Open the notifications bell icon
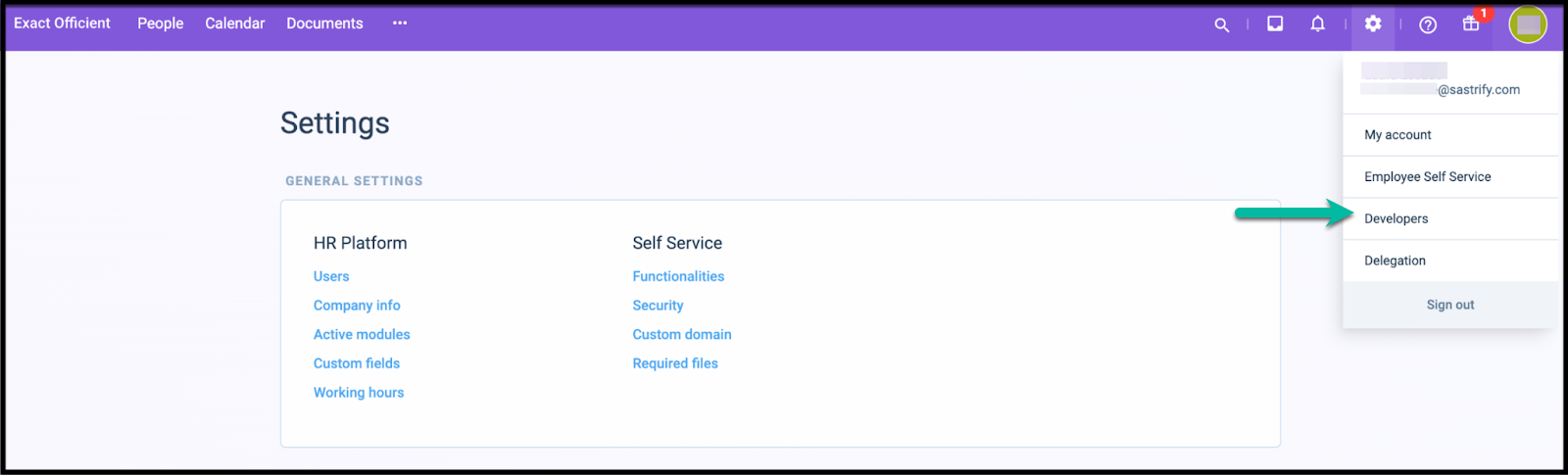Viewport: 1568px width, 475px height. (x=1318, y=24)
